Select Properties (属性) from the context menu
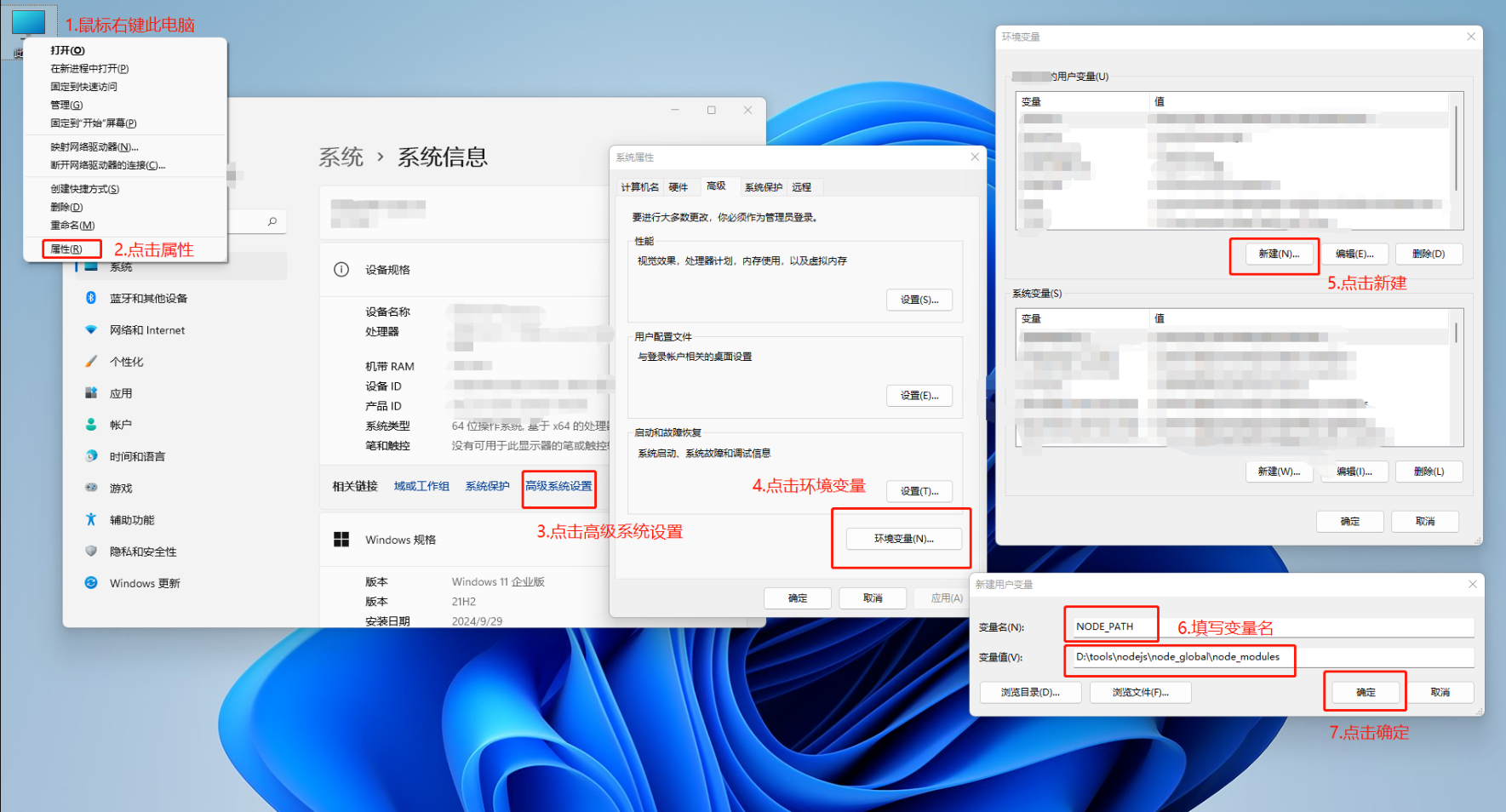 click(x=66, y=249)
